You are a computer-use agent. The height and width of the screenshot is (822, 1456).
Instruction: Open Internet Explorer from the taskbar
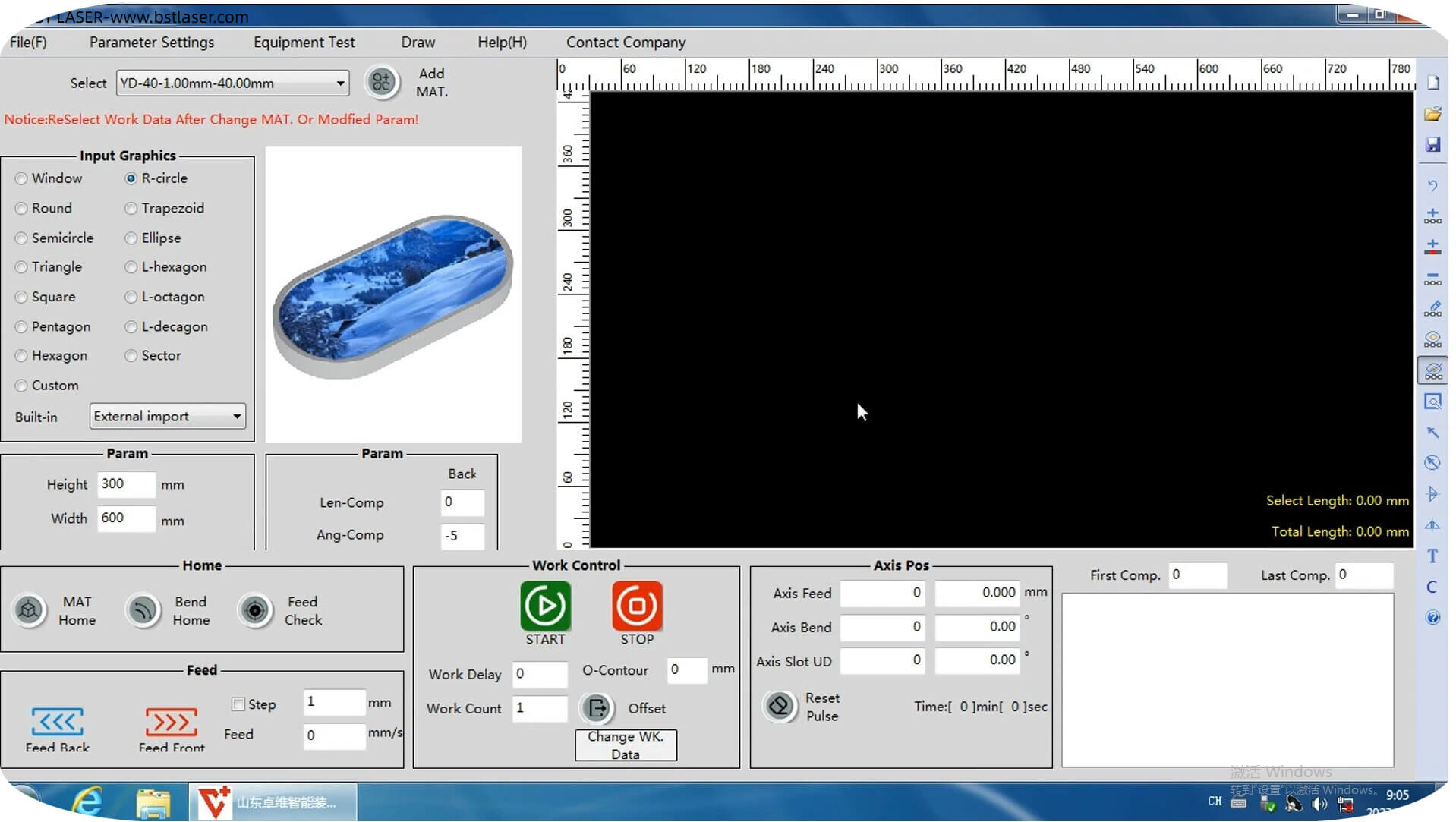(88, 802)
